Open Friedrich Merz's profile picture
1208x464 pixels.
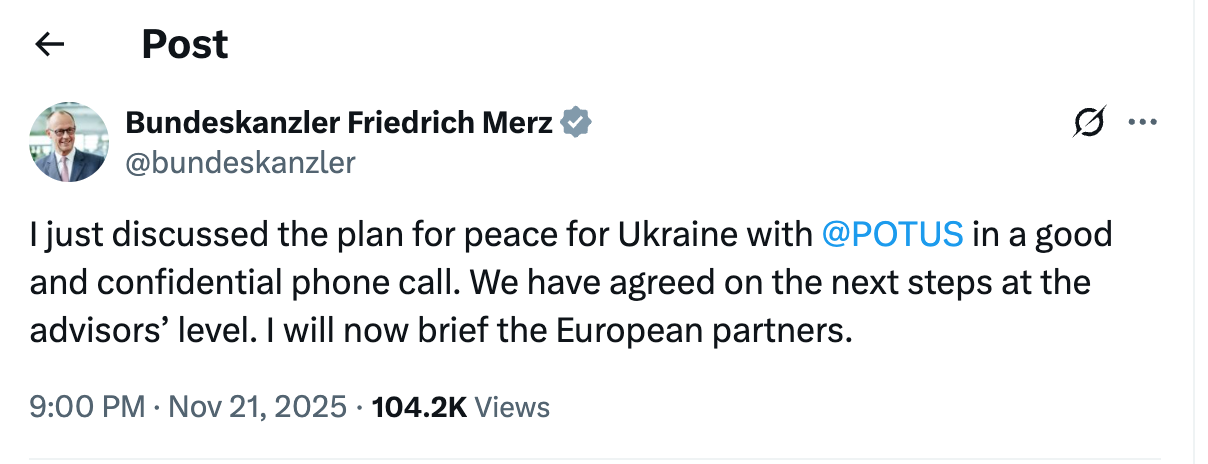click(69, 141)
